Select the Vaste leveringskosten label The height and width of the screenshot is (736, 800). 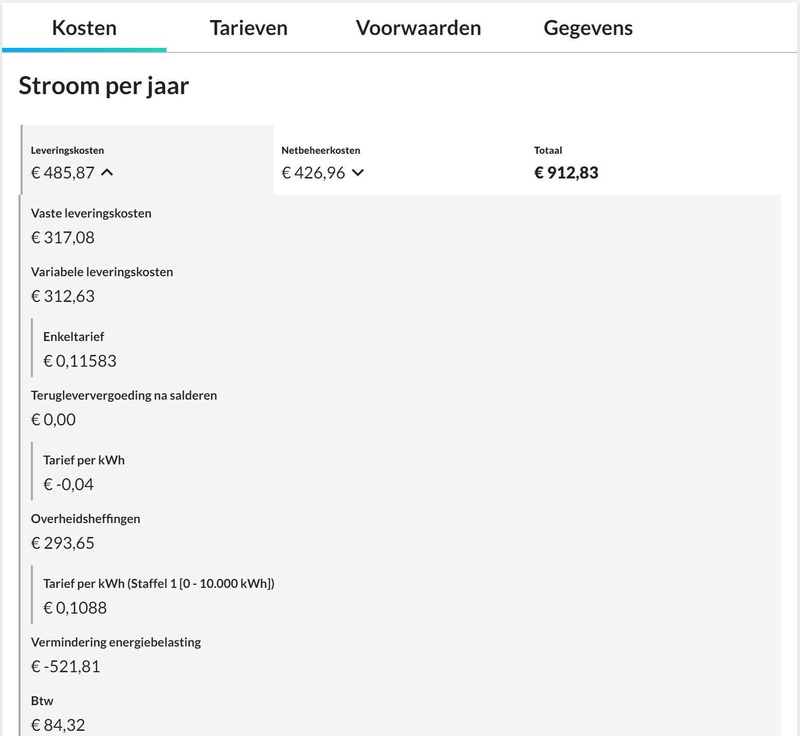tap(92, 213)
